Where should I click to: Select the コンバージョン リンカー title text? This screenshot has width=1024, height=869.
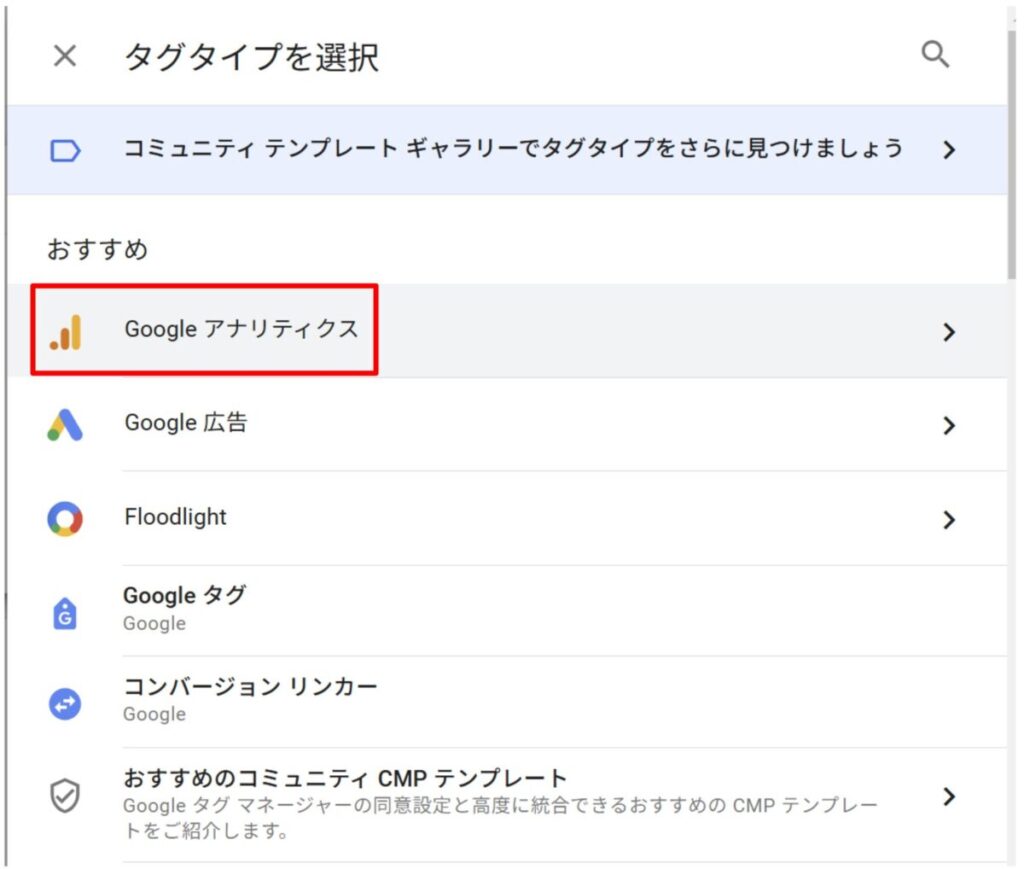tap(250, 687)
